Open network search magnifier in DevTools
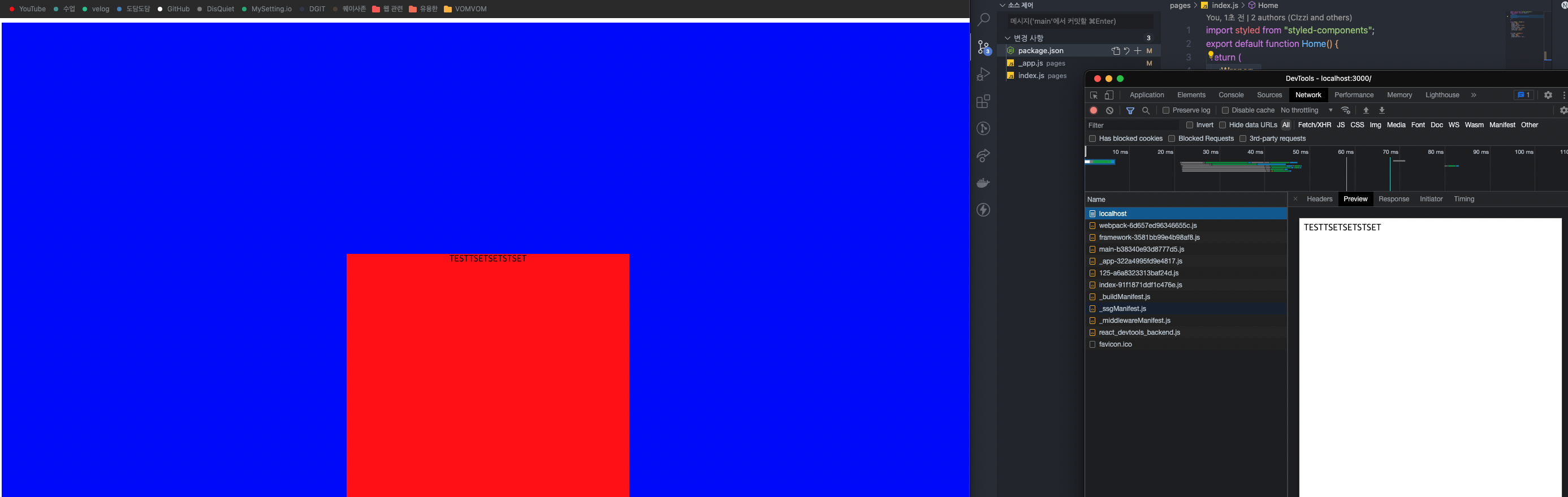This screenshot has width=1568, height=497. [x=1146, y=111]
